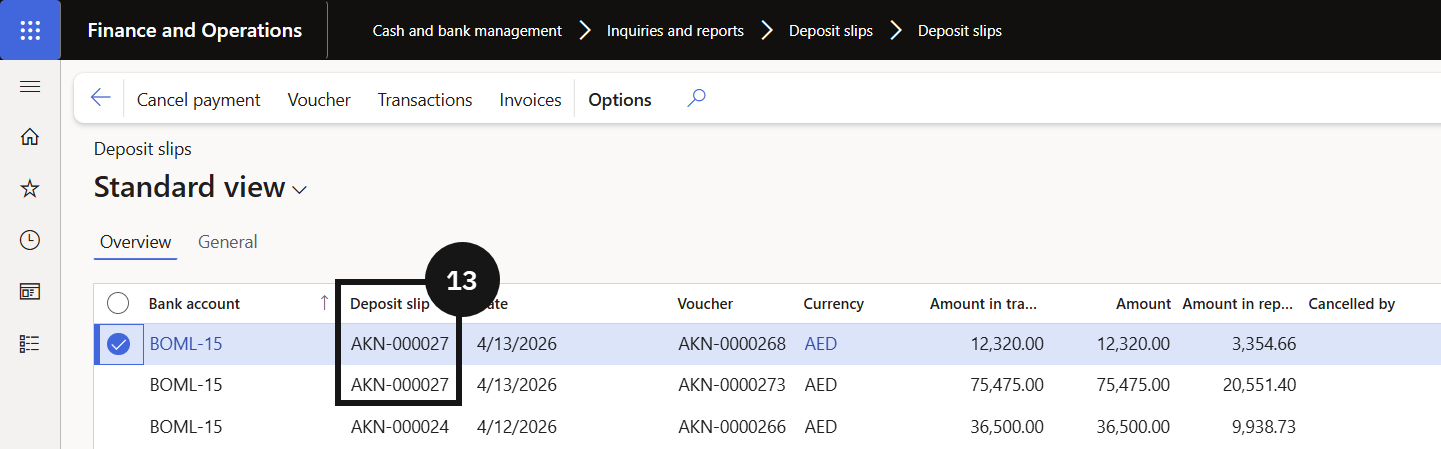Open Modules list icon in sidebar
This screenshot has height=449, width=1441.
pyautogui.click(x=30, y=344)
